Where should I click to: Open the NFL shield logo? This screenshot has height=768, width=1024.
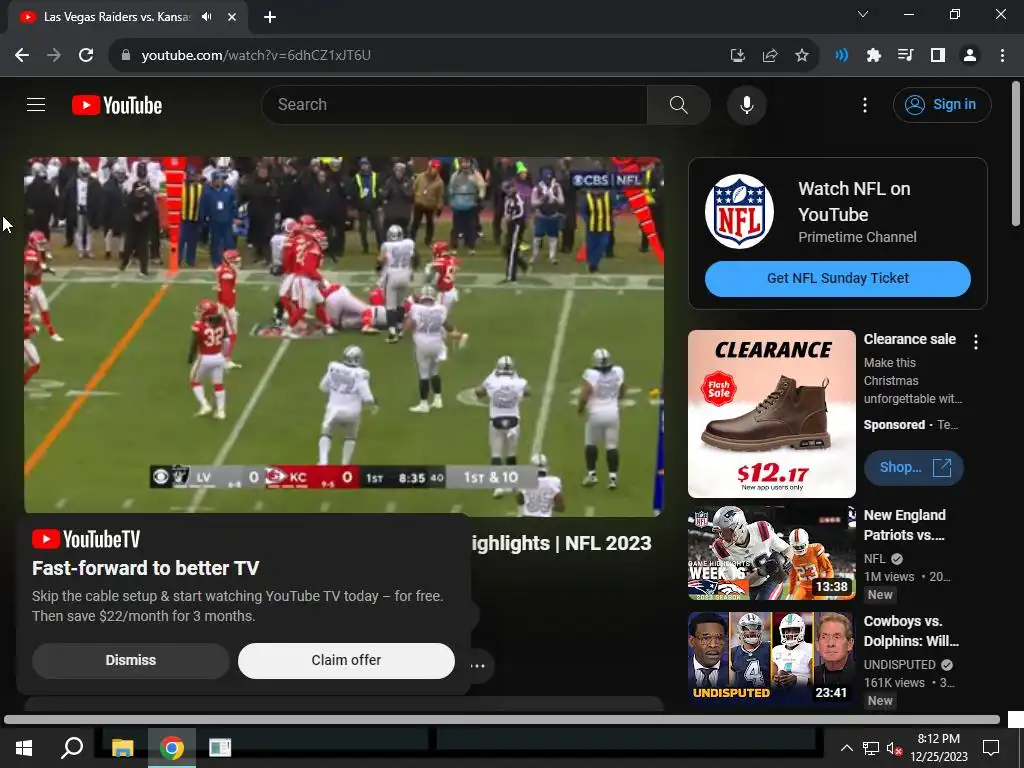pos(739,211)
